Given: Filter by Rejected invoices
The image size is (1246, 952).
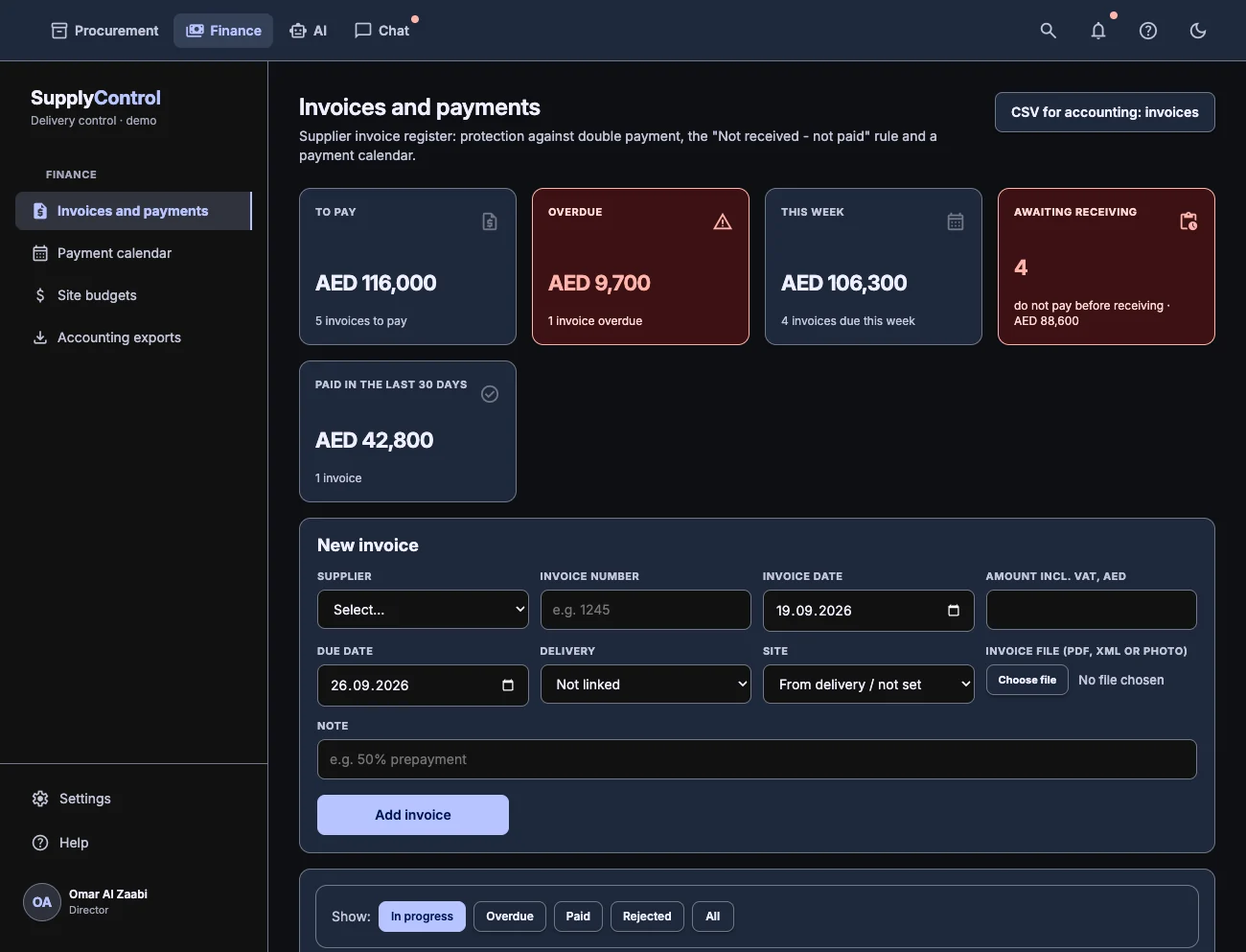Looking at the screenshot, I should (647, 917).
